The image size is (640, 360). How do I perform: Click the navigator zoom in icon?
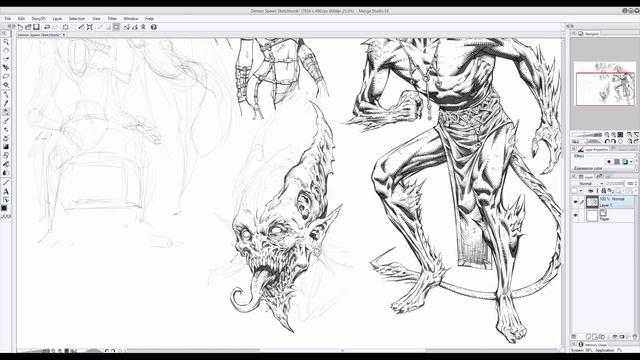pyautogui.click(x=613, y=135)
